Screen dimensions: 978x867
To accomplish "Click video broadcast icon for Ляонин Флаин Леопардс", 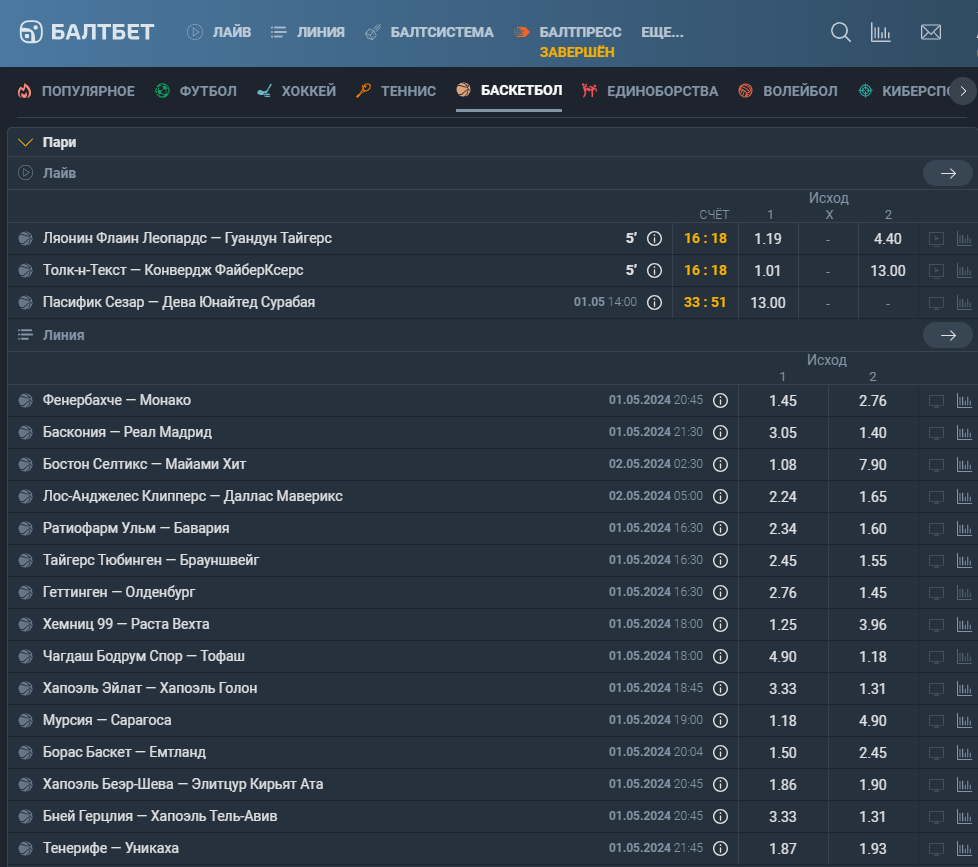I will pyautogui.click(x=936, y=238).
